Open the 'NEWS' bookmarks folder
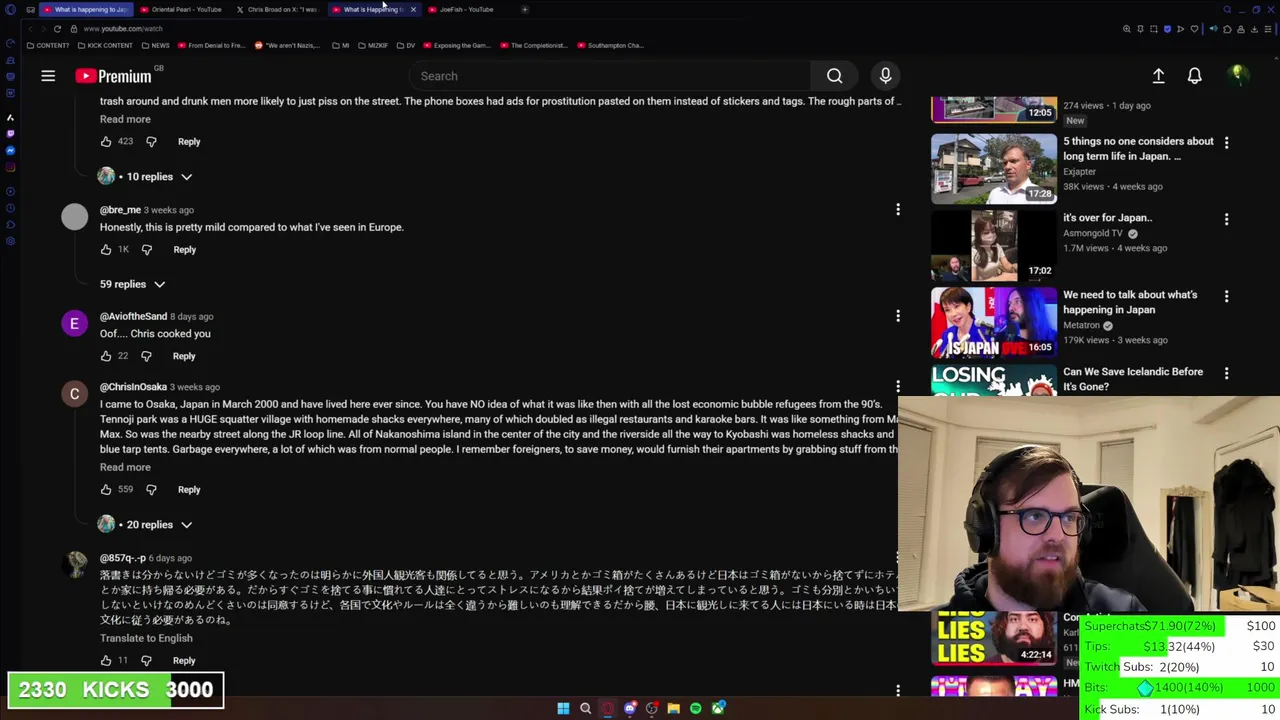 point(155,45)
